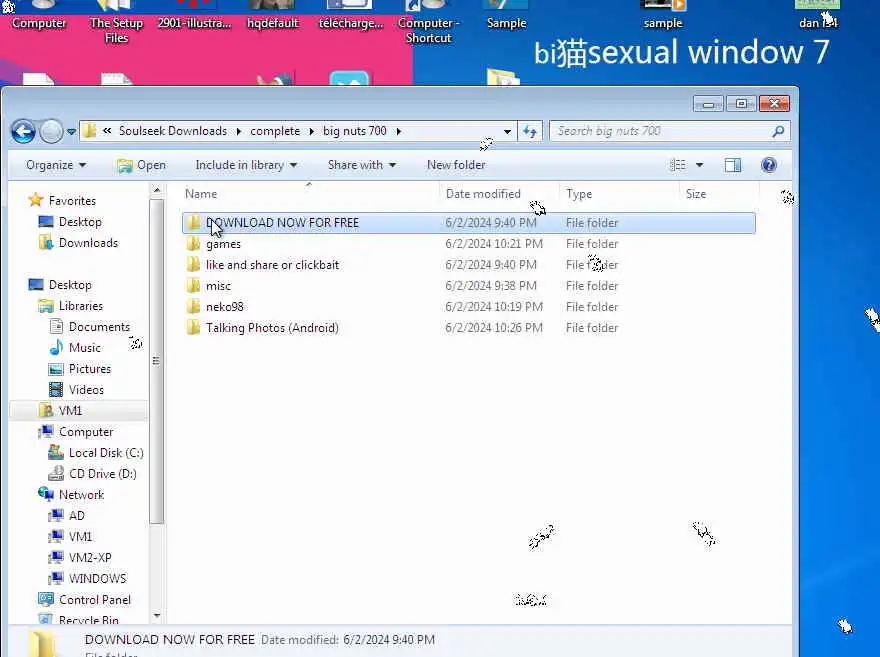
Task: Expand arrow after big nuts 700 breadcrumb
Action: point(398,132)
